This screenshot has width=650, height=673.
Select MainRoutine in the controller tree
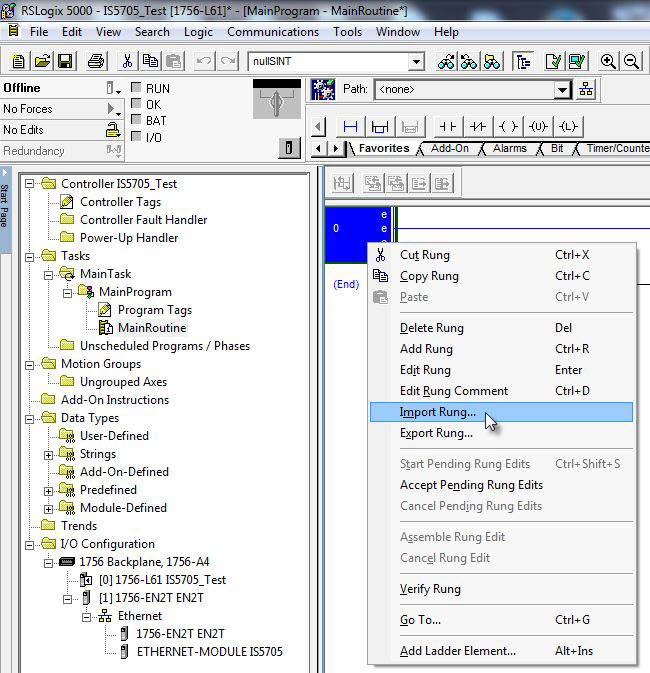(x=151, y=328)
